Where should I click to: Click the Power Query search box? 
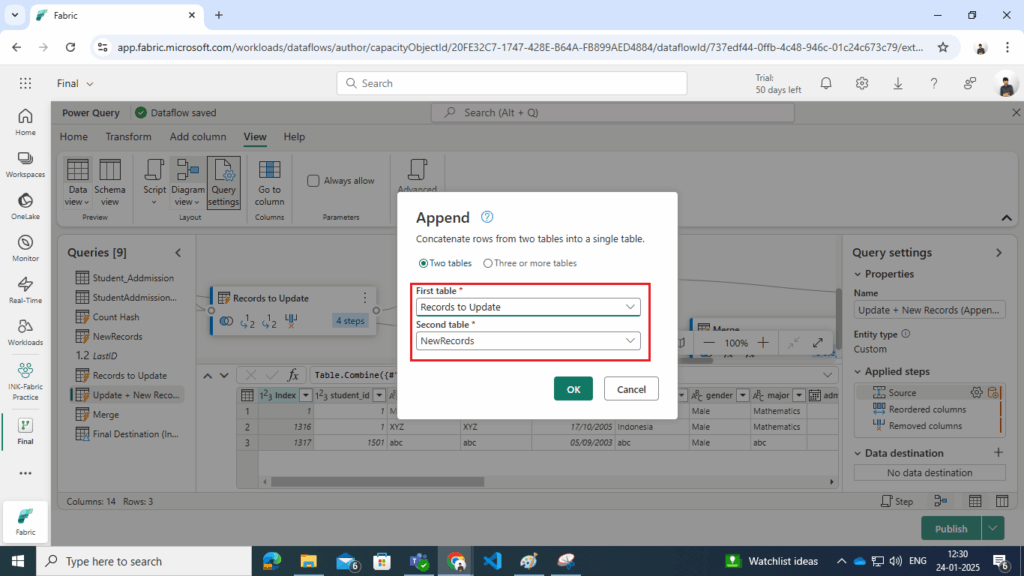click(x=613, y=112)
